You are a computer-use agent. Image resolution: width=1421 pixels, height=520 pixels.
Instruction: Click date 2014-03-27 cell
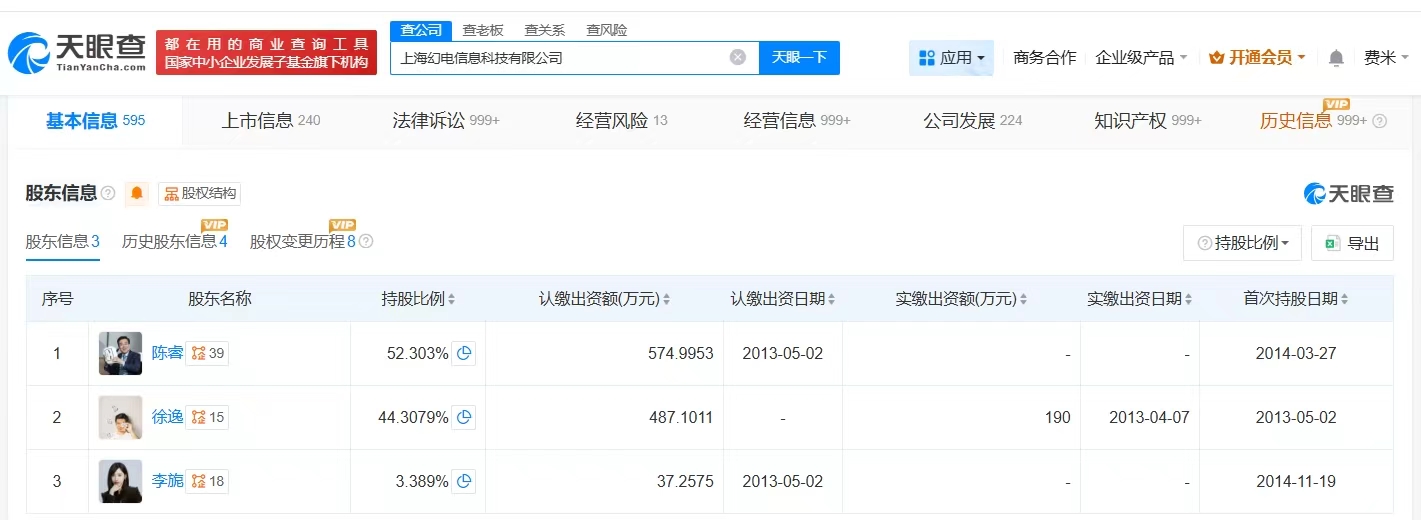pyautogui.click(x=1296, y=353)
